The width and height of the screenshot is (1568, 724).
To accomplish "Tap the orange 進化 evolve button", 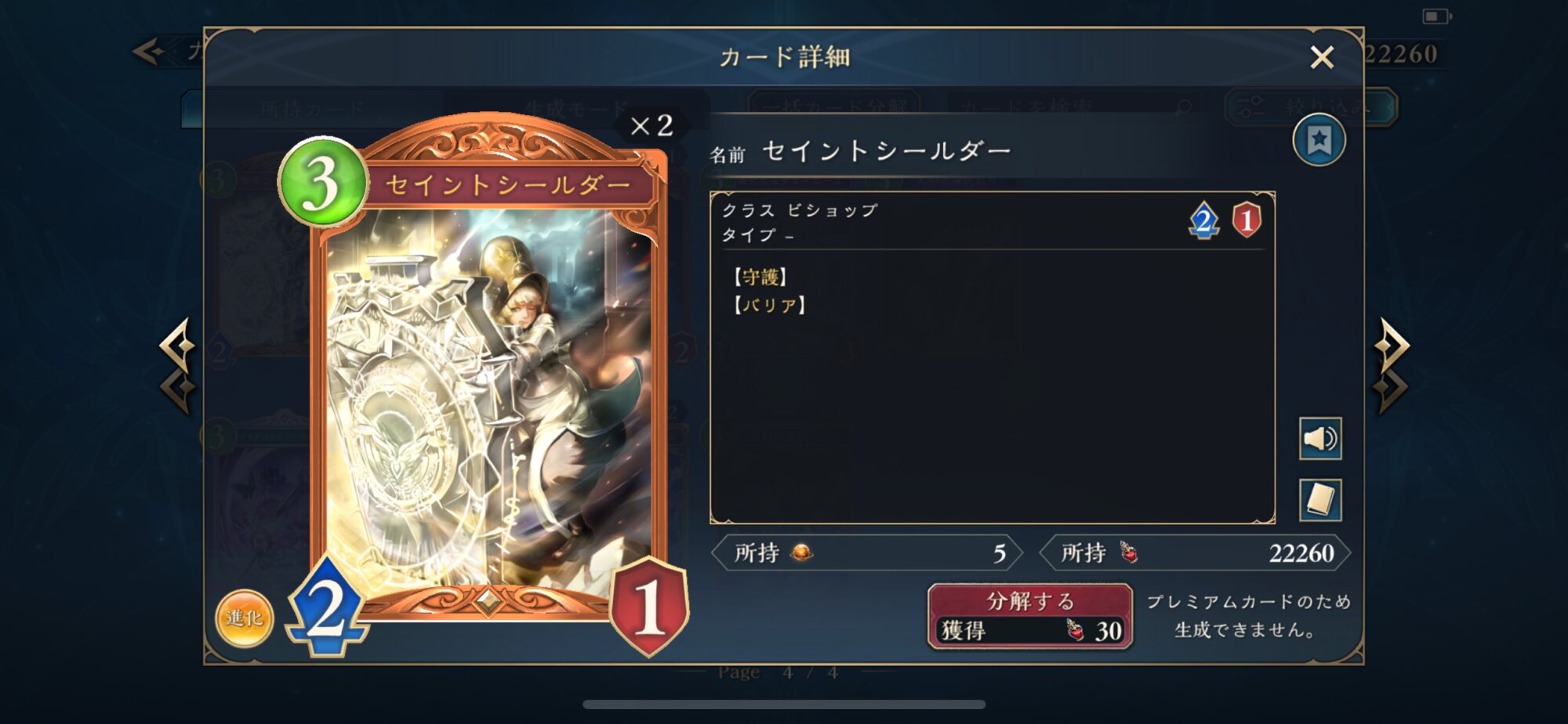I will (245, 618).
